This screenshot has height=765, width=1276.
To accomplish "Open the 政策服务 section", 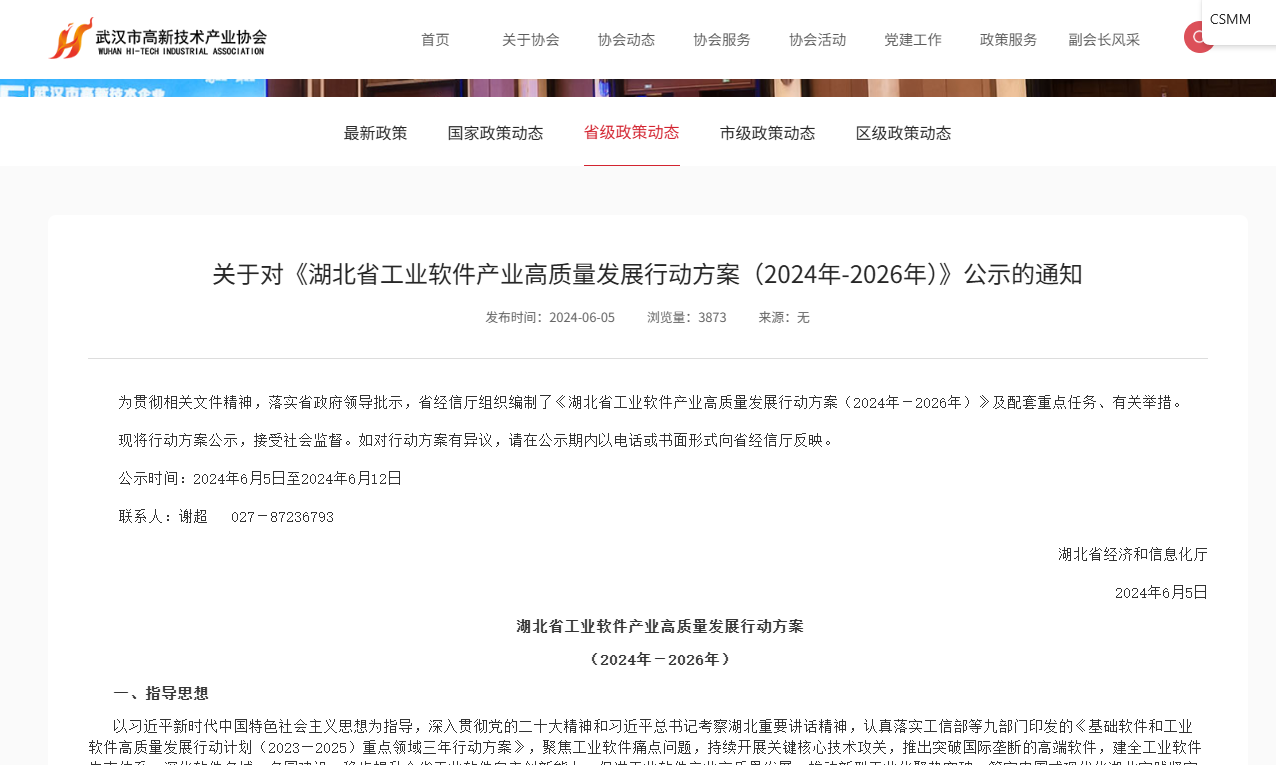I will click(1008, 40).
